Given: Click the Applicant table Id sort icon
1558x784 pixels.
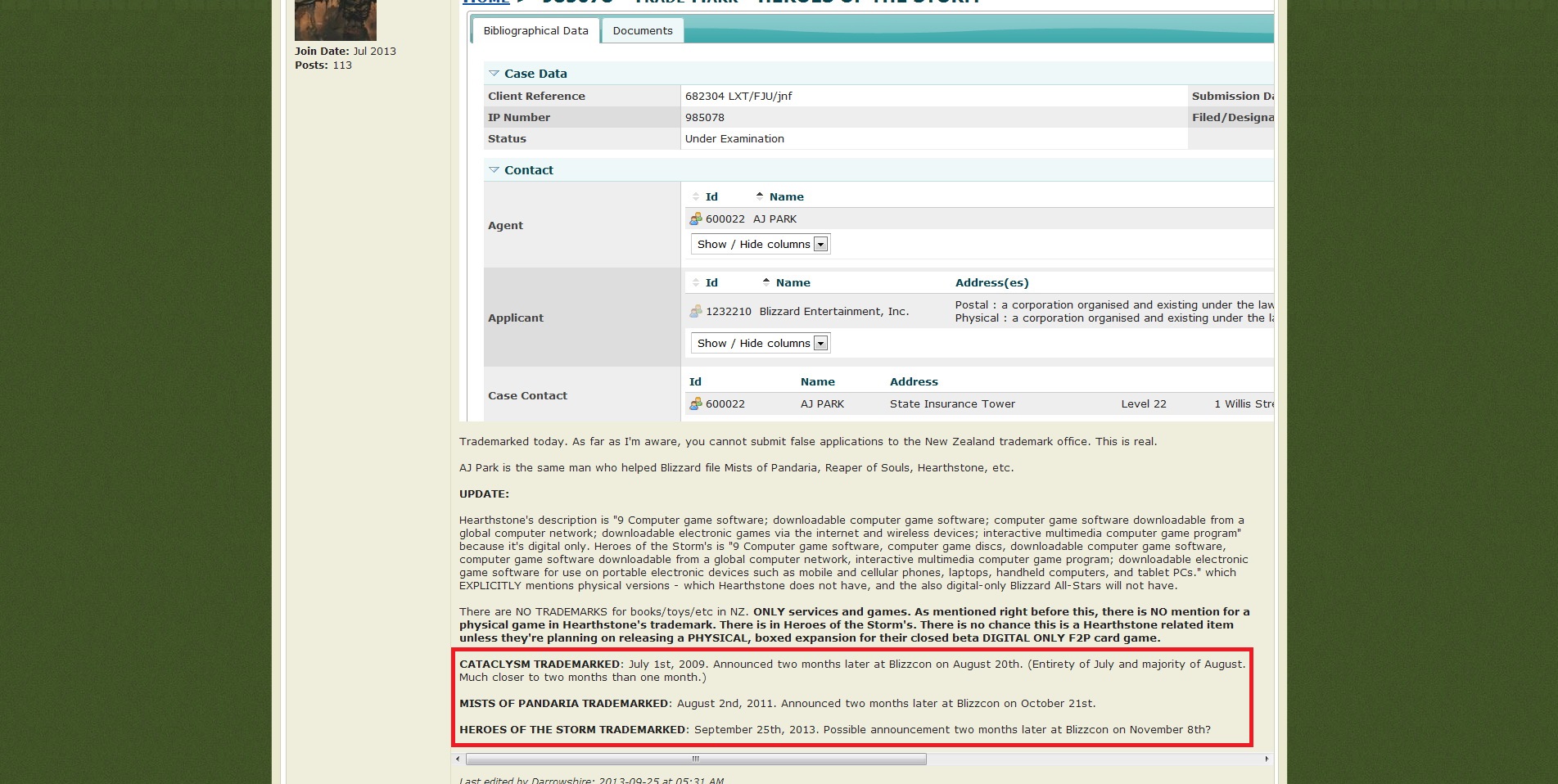Looking at the screenshot, I should 696,283.
